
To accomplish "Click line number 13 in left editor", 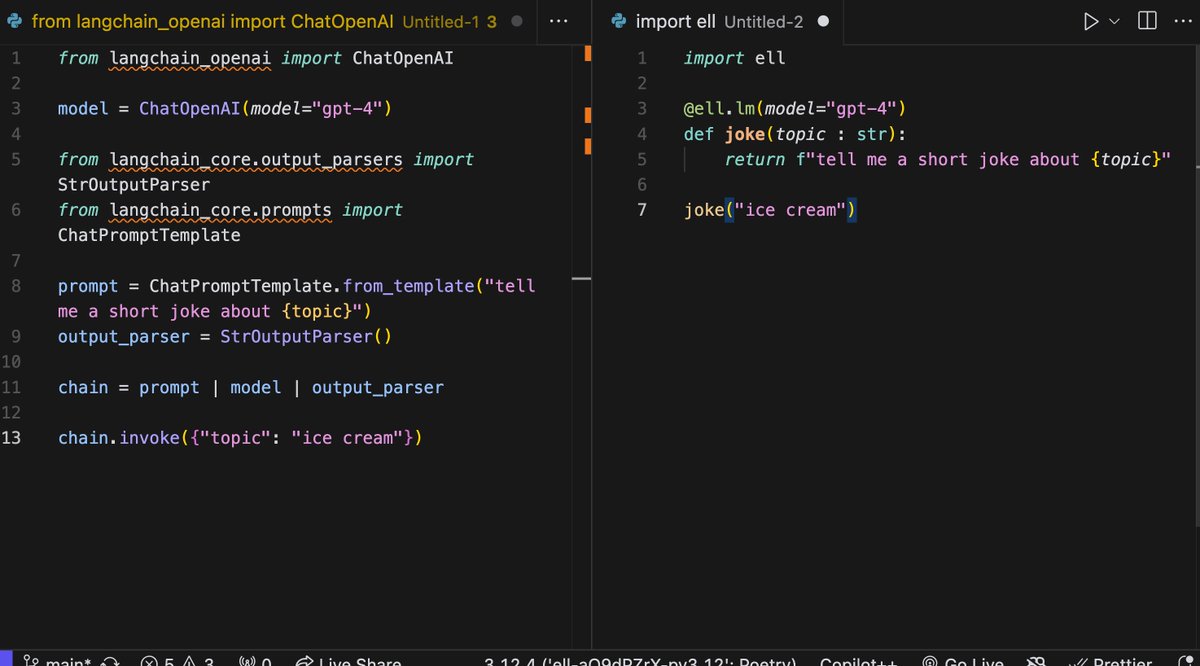I will pyautogui.click(x=11, y=438).
